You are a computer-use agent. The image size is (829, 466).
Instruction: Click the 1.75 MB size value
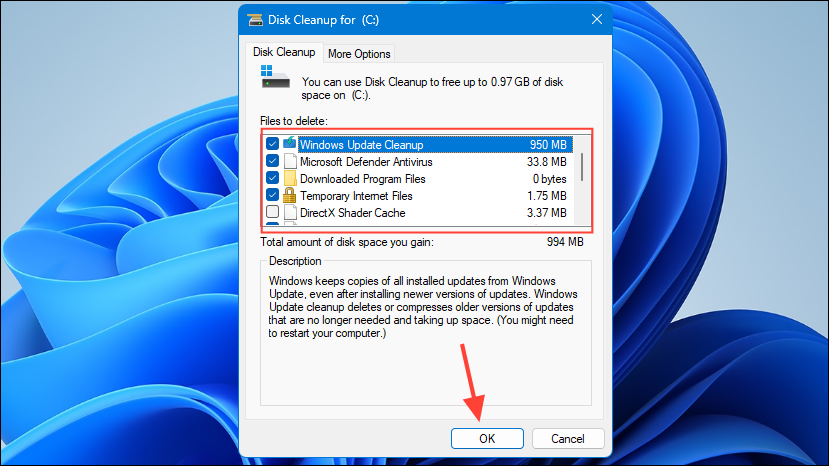[x=547, y=196]
